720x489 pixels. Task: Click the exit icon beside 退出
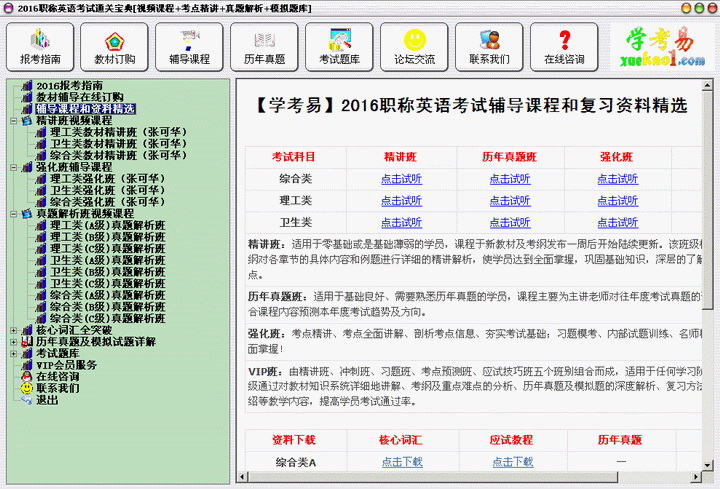click(x=28, y=400)
